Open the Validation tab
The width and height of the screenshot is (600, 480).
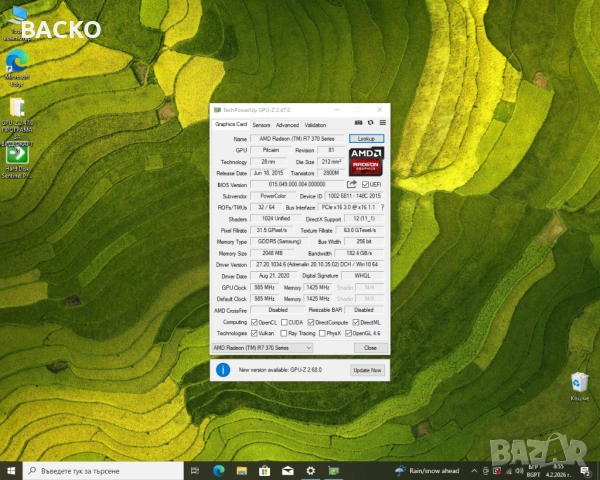pyautogui.click(x=315, y=124)
